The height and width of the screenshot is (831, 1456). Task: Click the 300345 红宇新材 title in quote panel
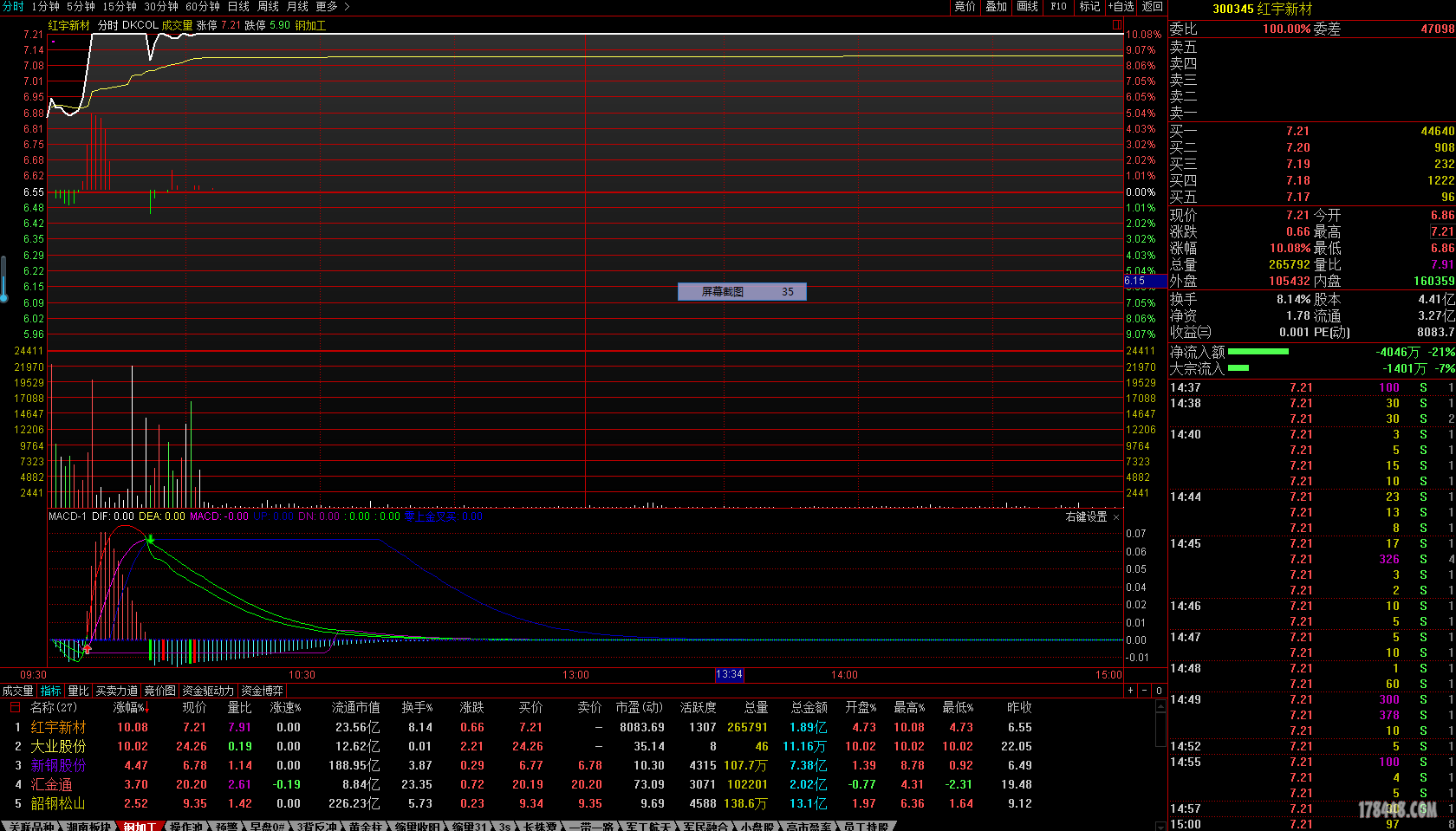pos(1263,9)
